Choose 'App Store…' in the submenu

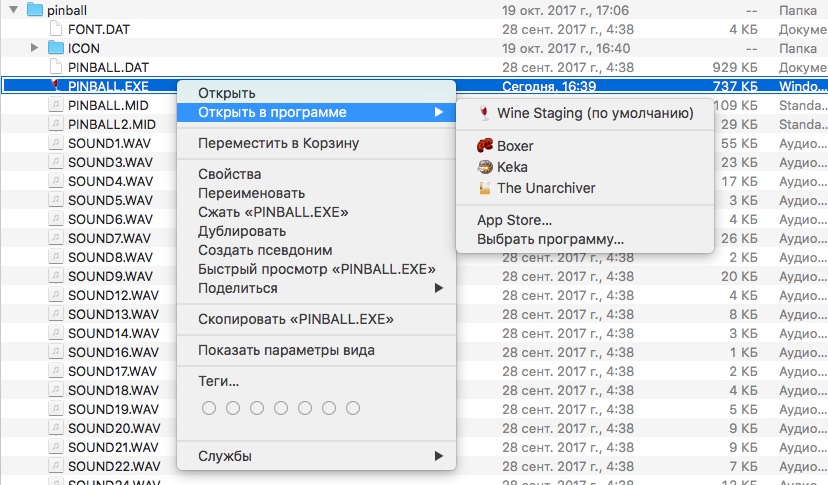[x=585, y=220]
